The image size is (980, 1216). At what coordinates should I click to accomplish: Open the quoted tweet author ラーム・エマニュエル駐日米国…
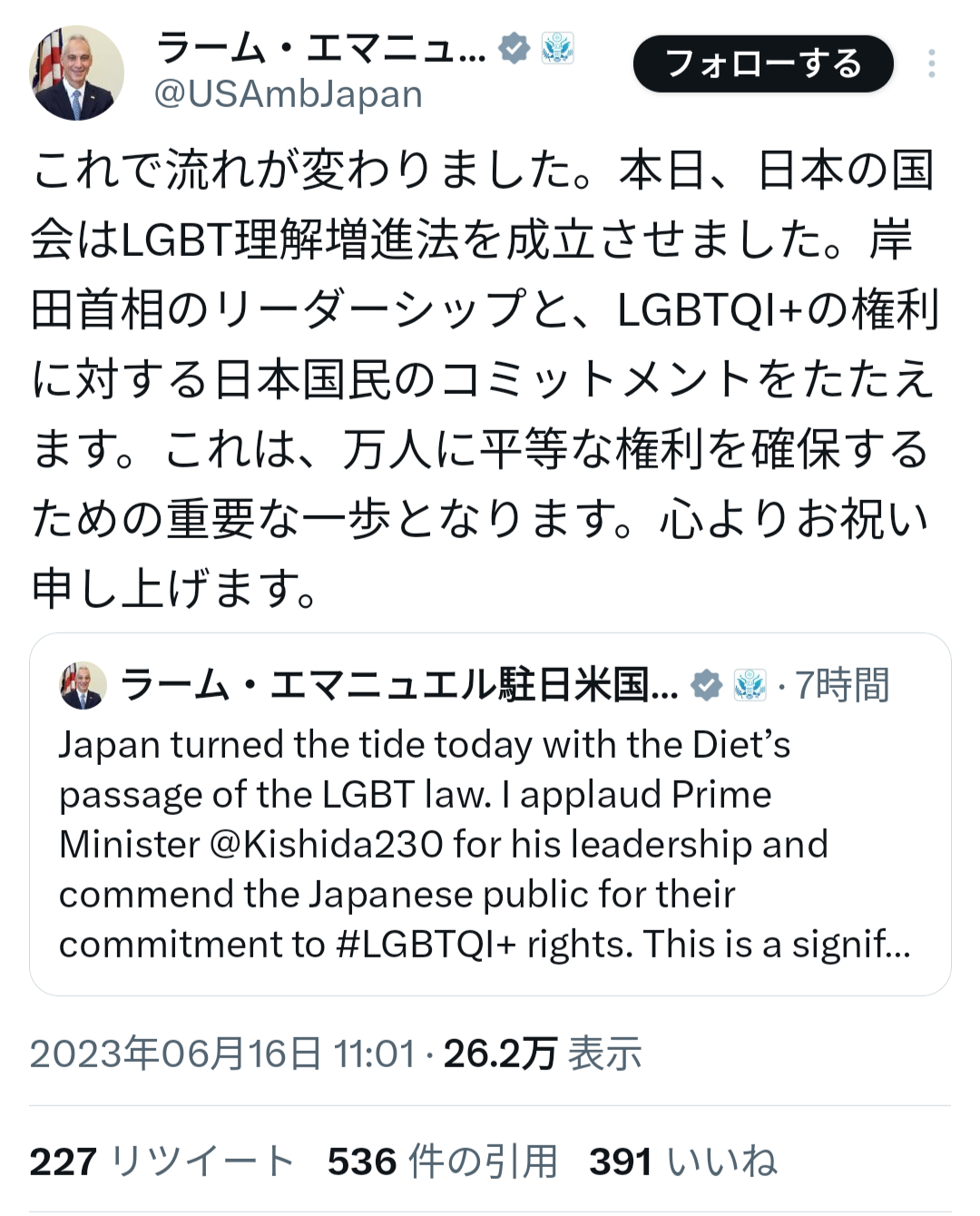click(399, 685)
